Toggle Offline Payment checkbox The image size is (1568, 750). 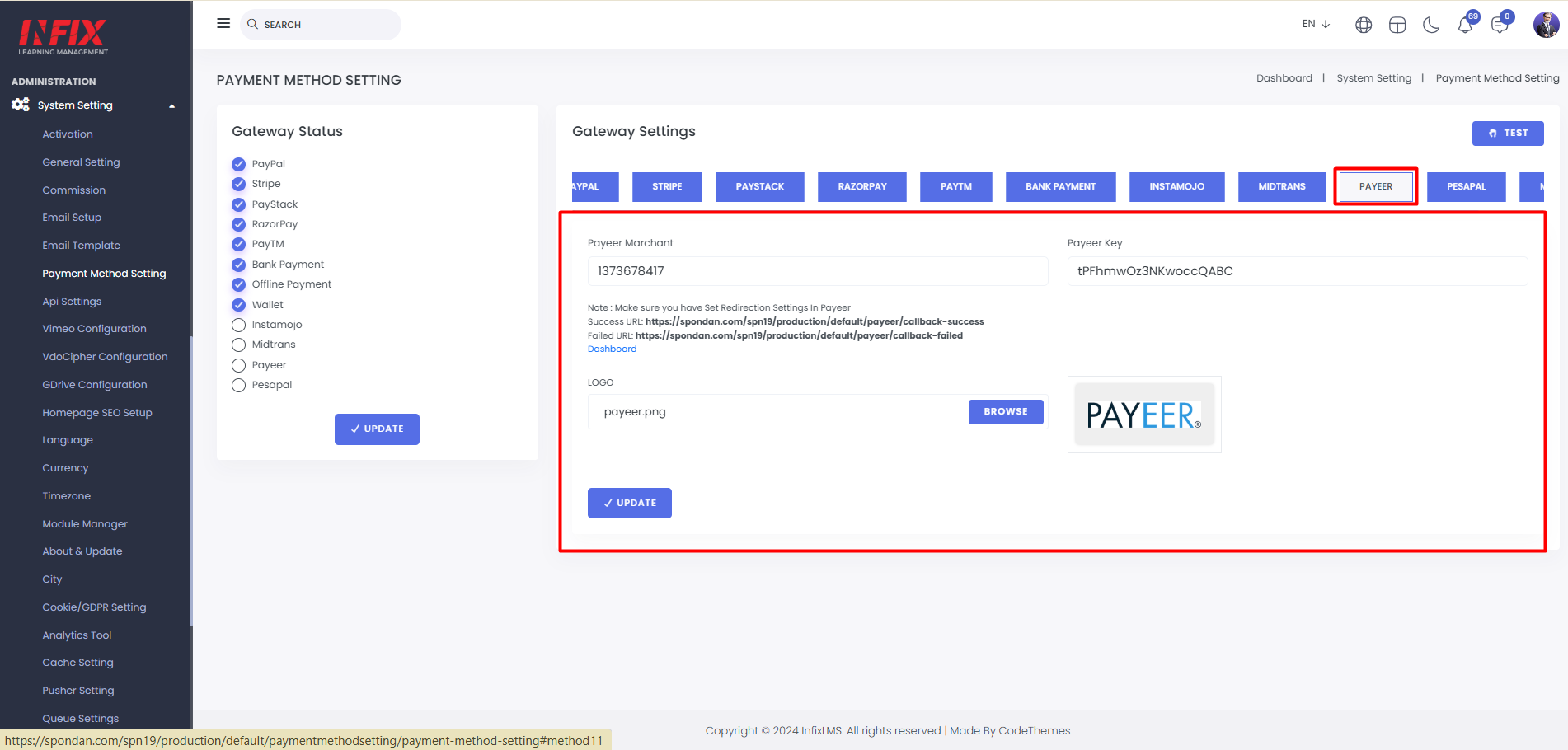tap(239, 284)
